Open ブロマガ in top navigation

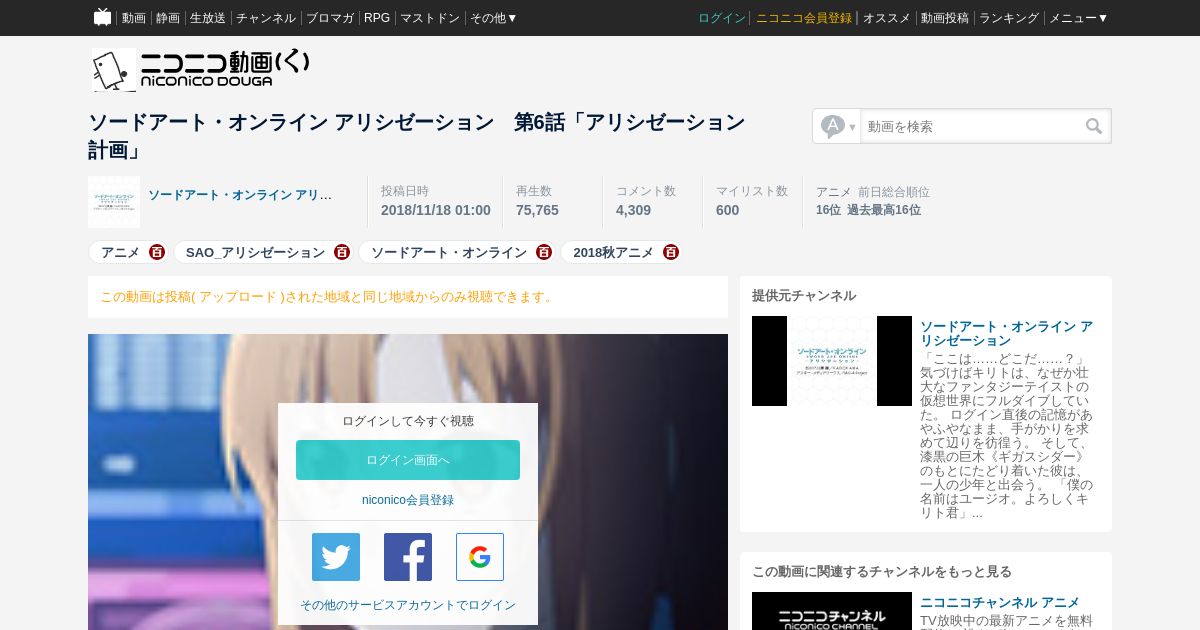(330, 18)
